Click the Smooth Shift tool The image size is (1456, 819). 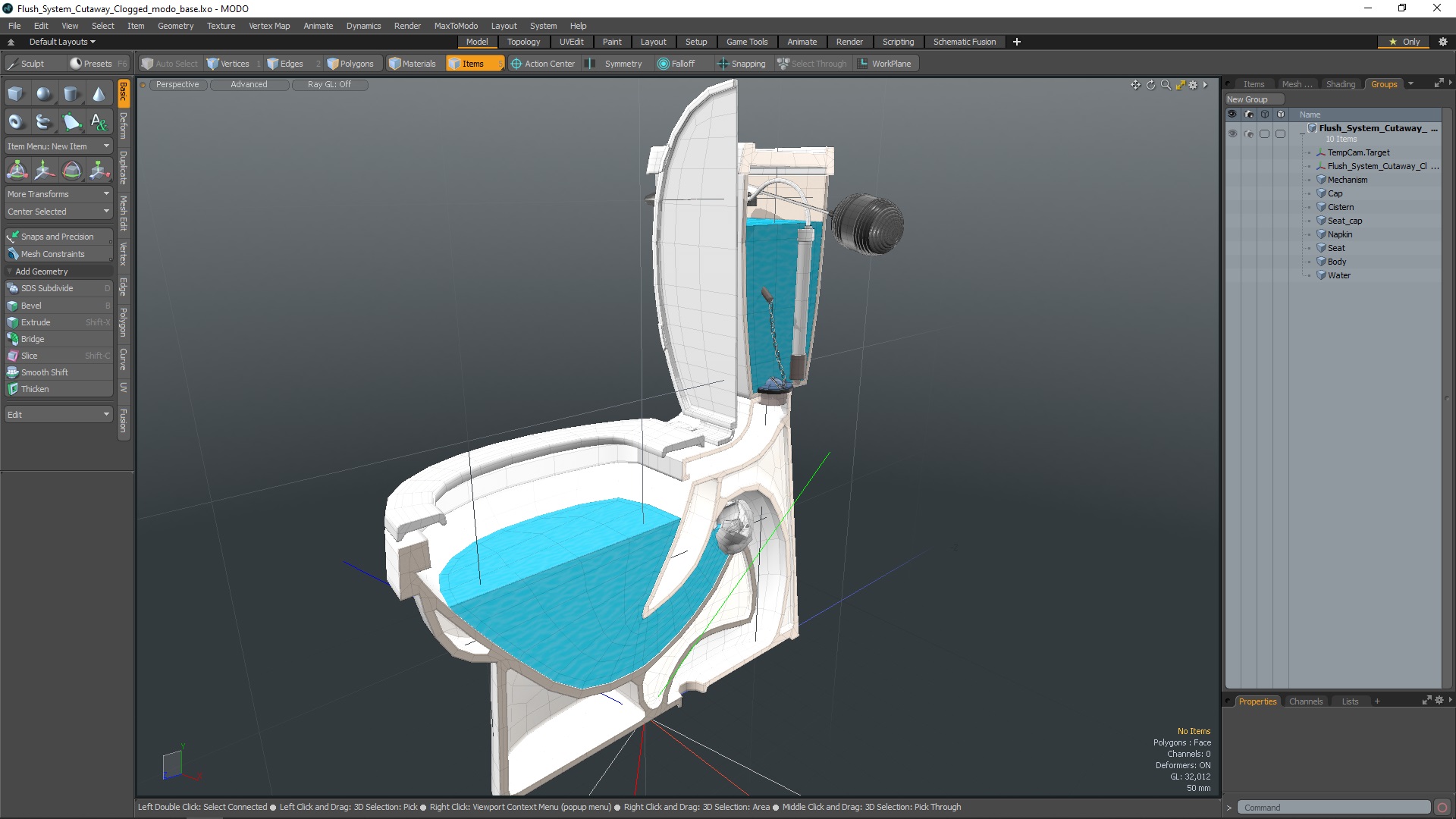click(x=58, y=372)
